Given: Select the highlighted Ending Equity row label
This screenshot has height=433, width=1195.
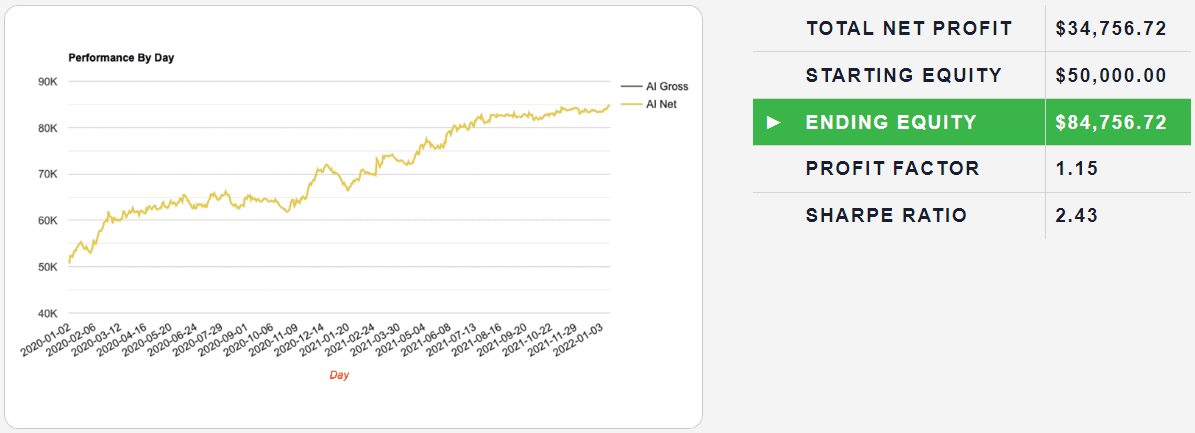Looking at the screenshot, I should coord(890,122).
